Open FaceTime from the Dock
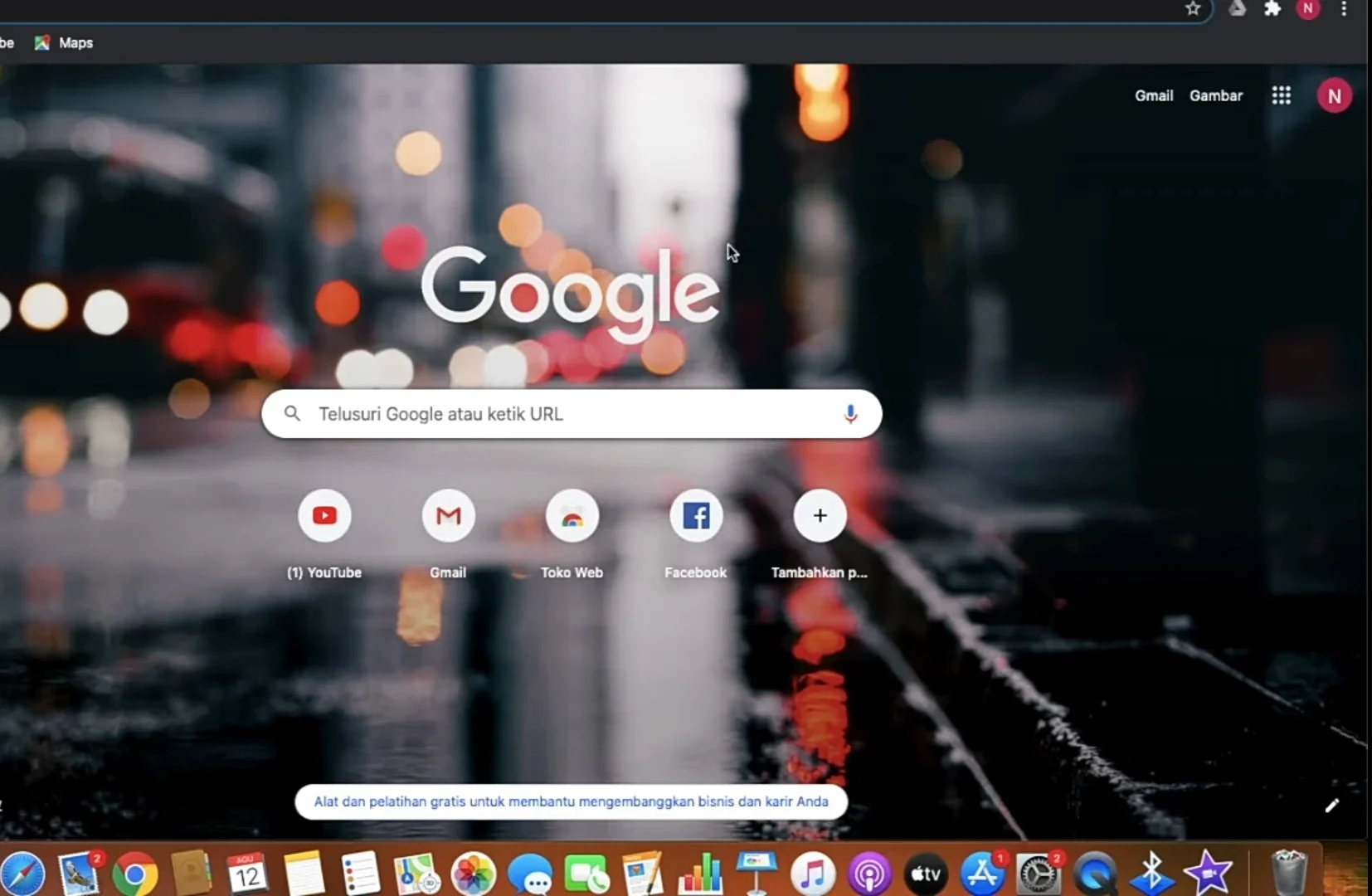The height and width of the screenshot is (896, 1372). pyautogui.click(x=586, y=874)
